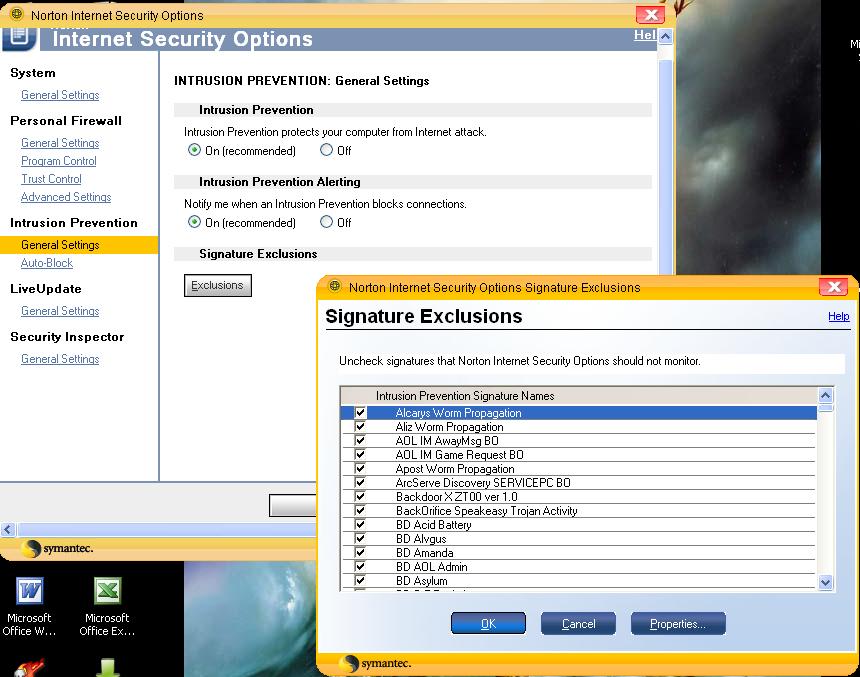
Task: Cancel the Signature Exclusions dialog
Action: pyautogui.click(x=578, y=624)
